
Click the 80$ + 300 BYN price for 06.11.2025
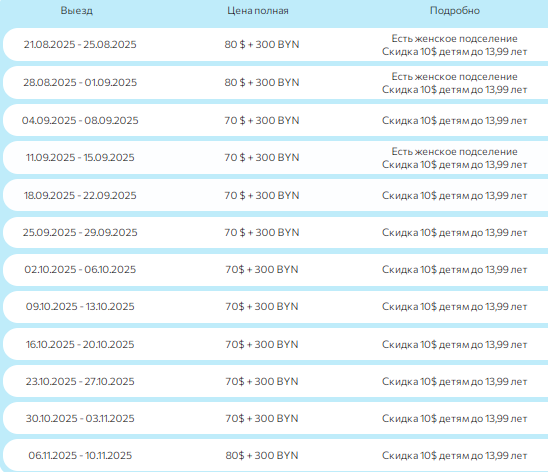pyautogui.click(x=262, y=455)
